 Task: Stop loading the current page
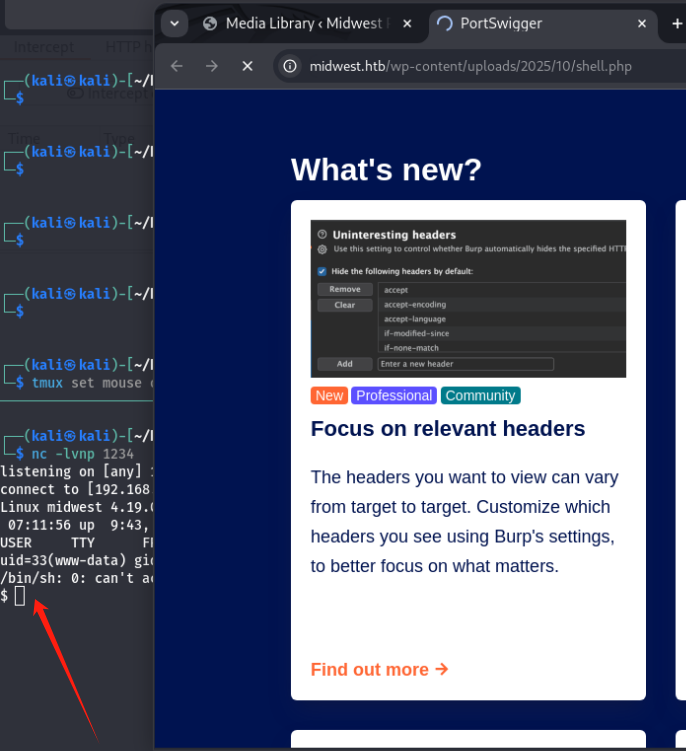[x=247, y=66]
